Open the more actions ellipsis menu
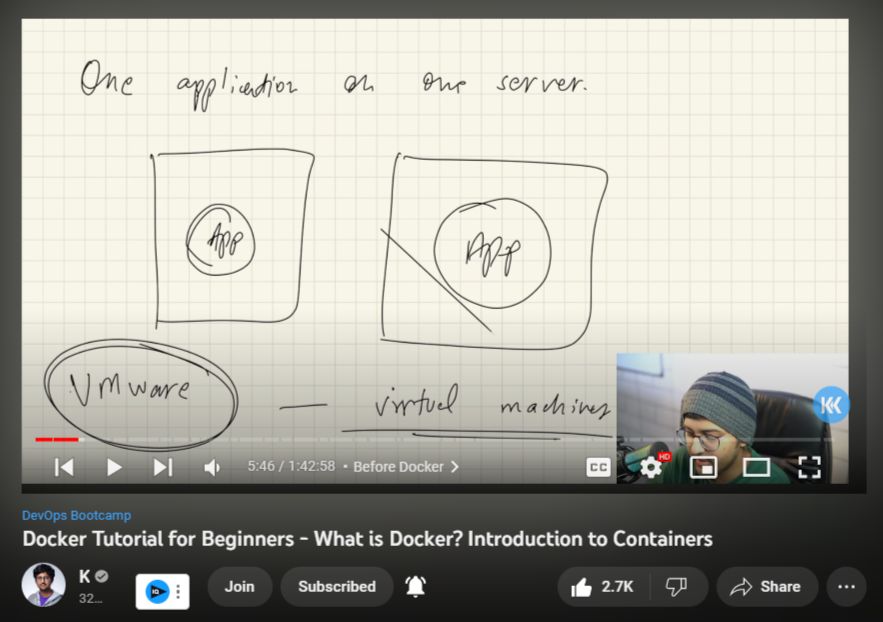Viewport: 883px width, 622px height. click(846, 587)
